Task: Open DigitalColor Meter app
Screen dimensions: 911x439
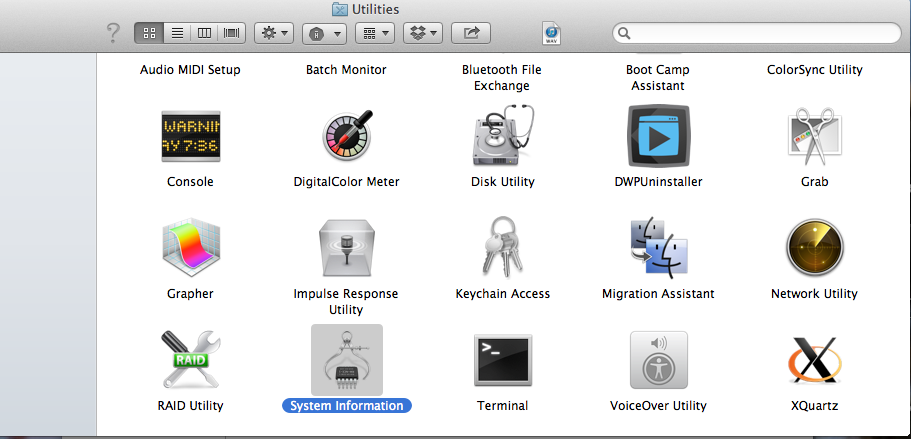Action: [x=346, y=136]
